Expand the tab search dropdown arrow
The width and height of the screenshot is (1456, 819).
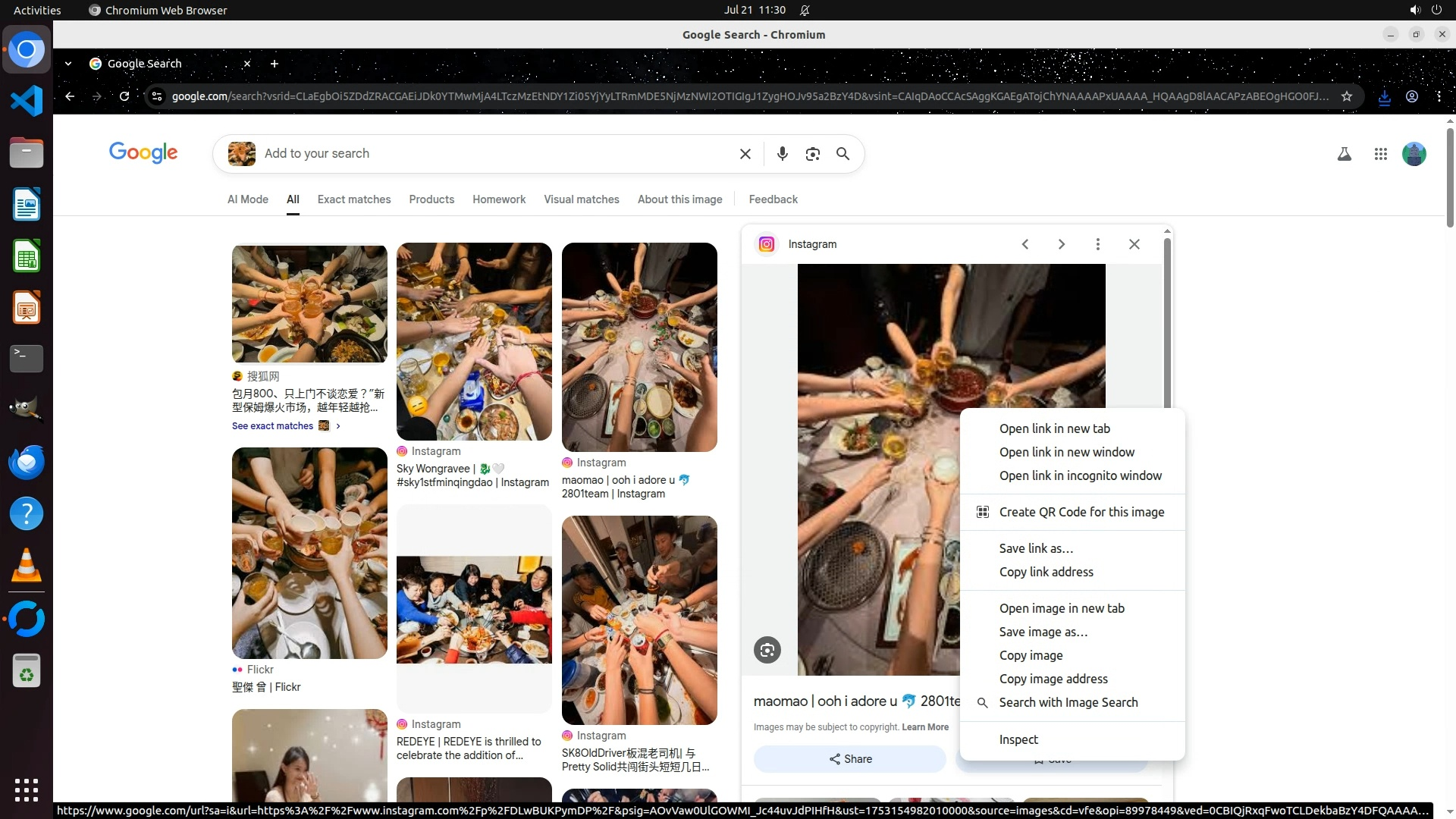[x=68, y=64]
